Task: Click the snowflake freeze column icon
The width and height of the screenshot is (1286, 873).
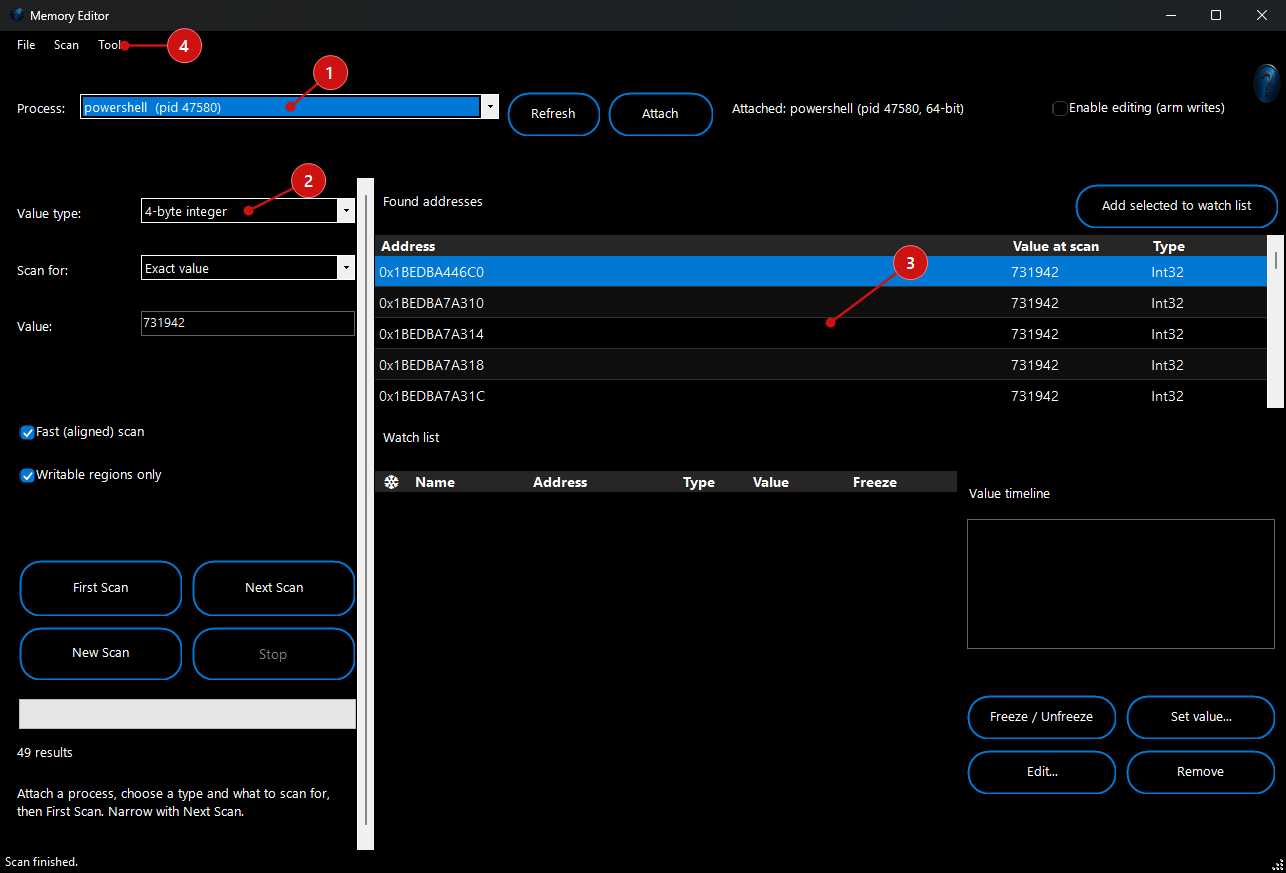Action: (392, 482)
